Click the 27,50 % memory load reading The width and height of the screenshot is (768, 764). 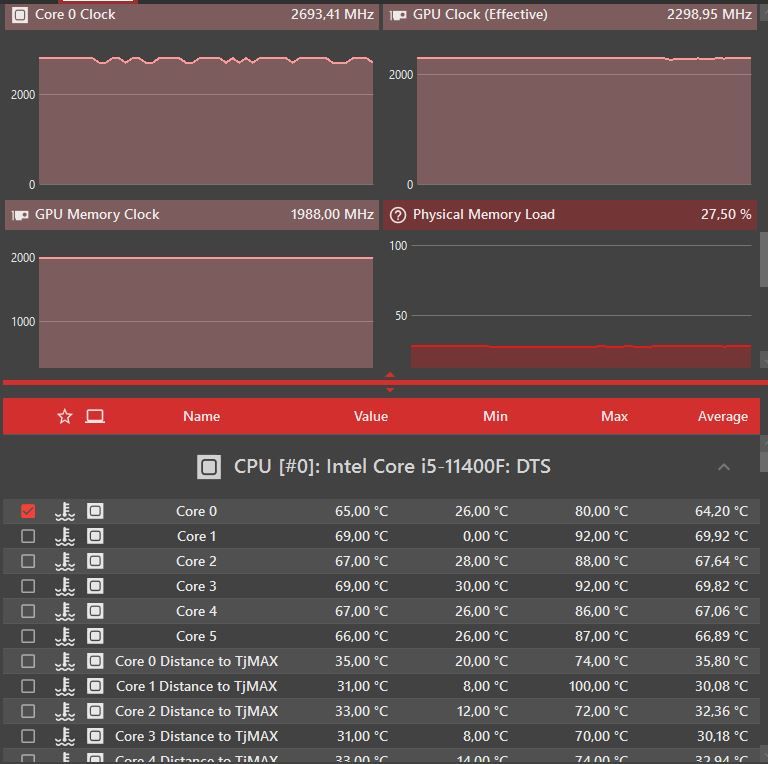(726, 214)
